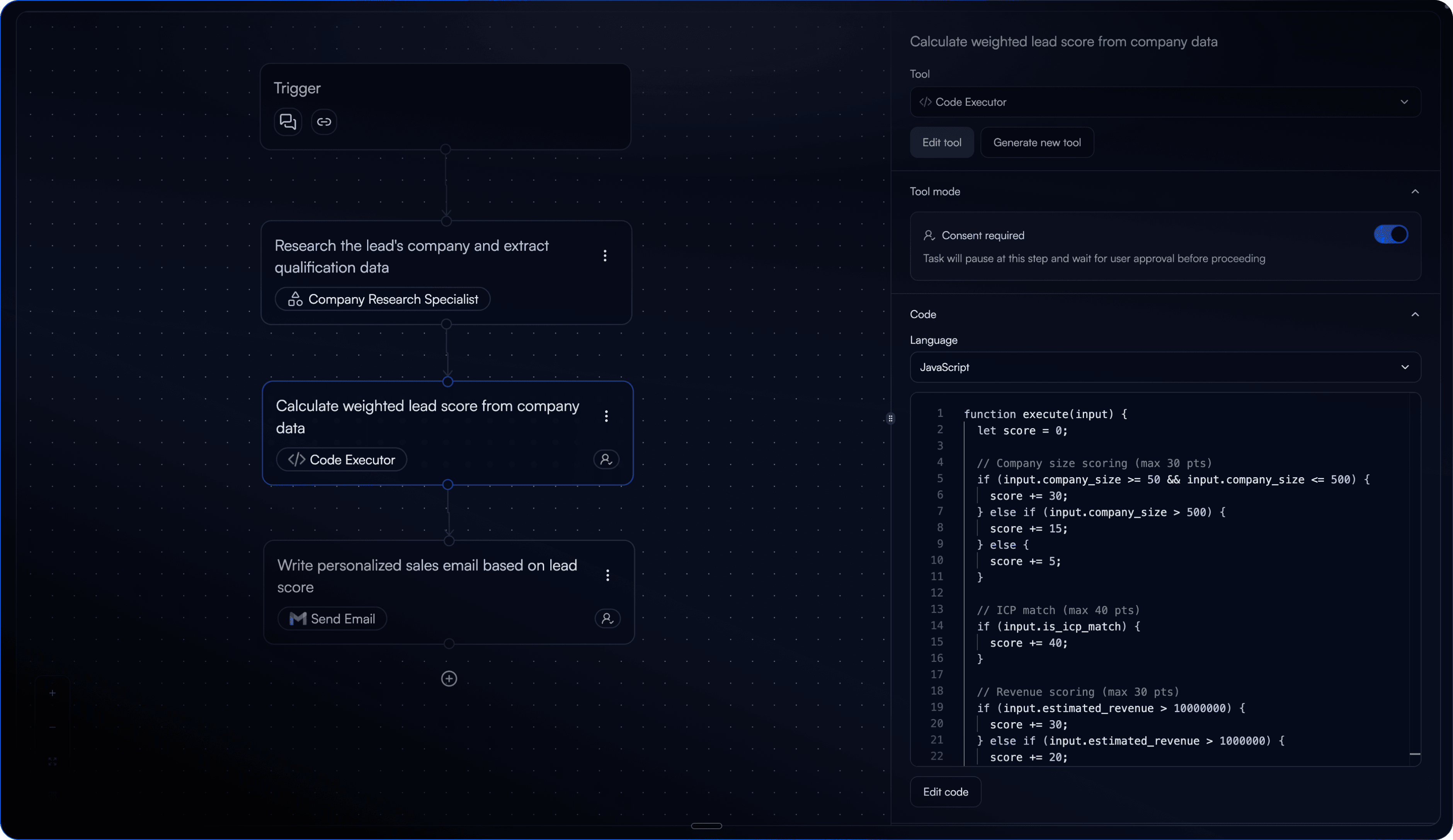Open the three-dot menu on the sales email node

pos(607,575)
